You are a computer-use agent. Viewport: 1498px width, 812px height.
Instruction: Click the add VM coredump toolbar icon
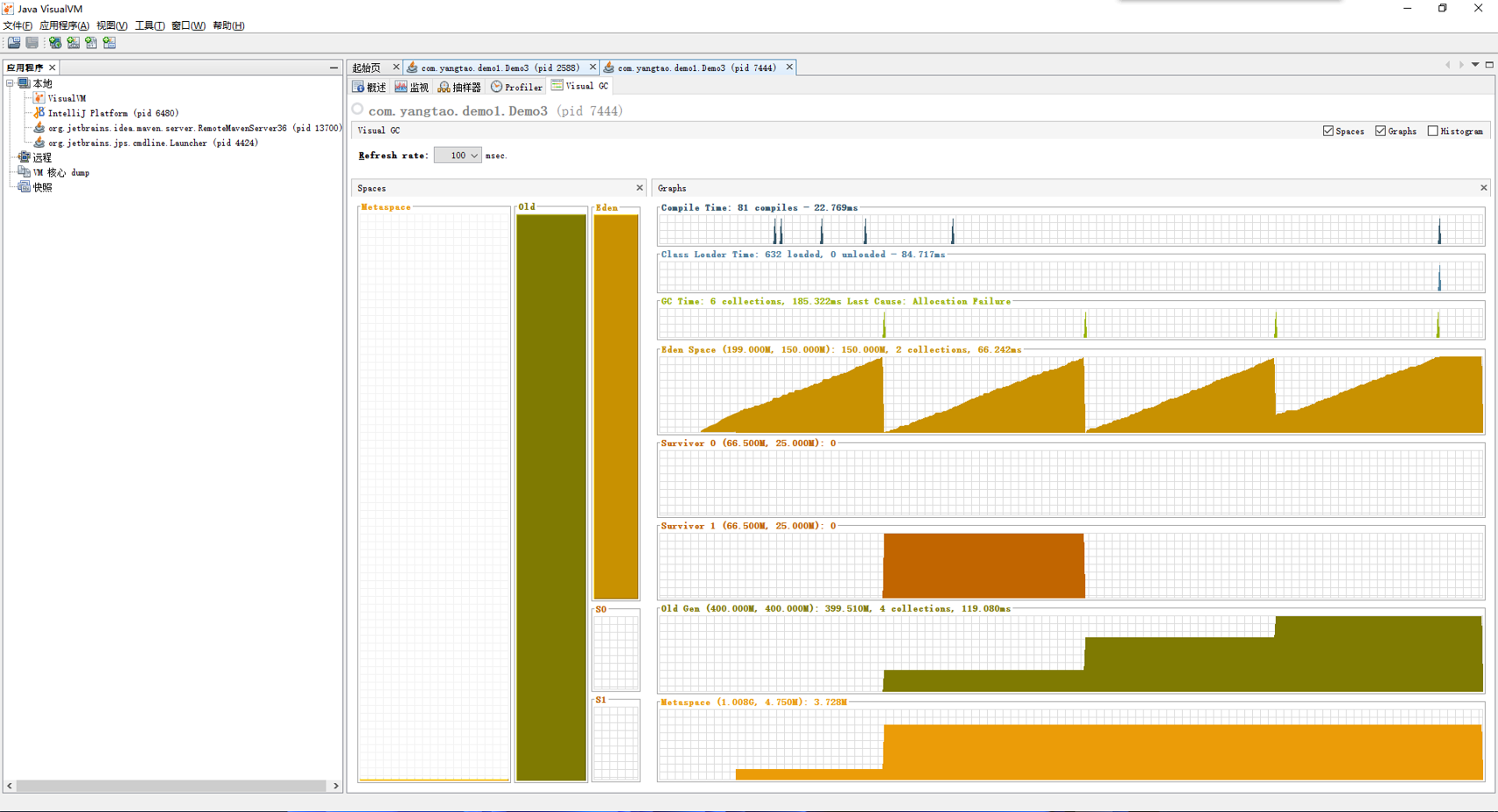pos(91,43)
